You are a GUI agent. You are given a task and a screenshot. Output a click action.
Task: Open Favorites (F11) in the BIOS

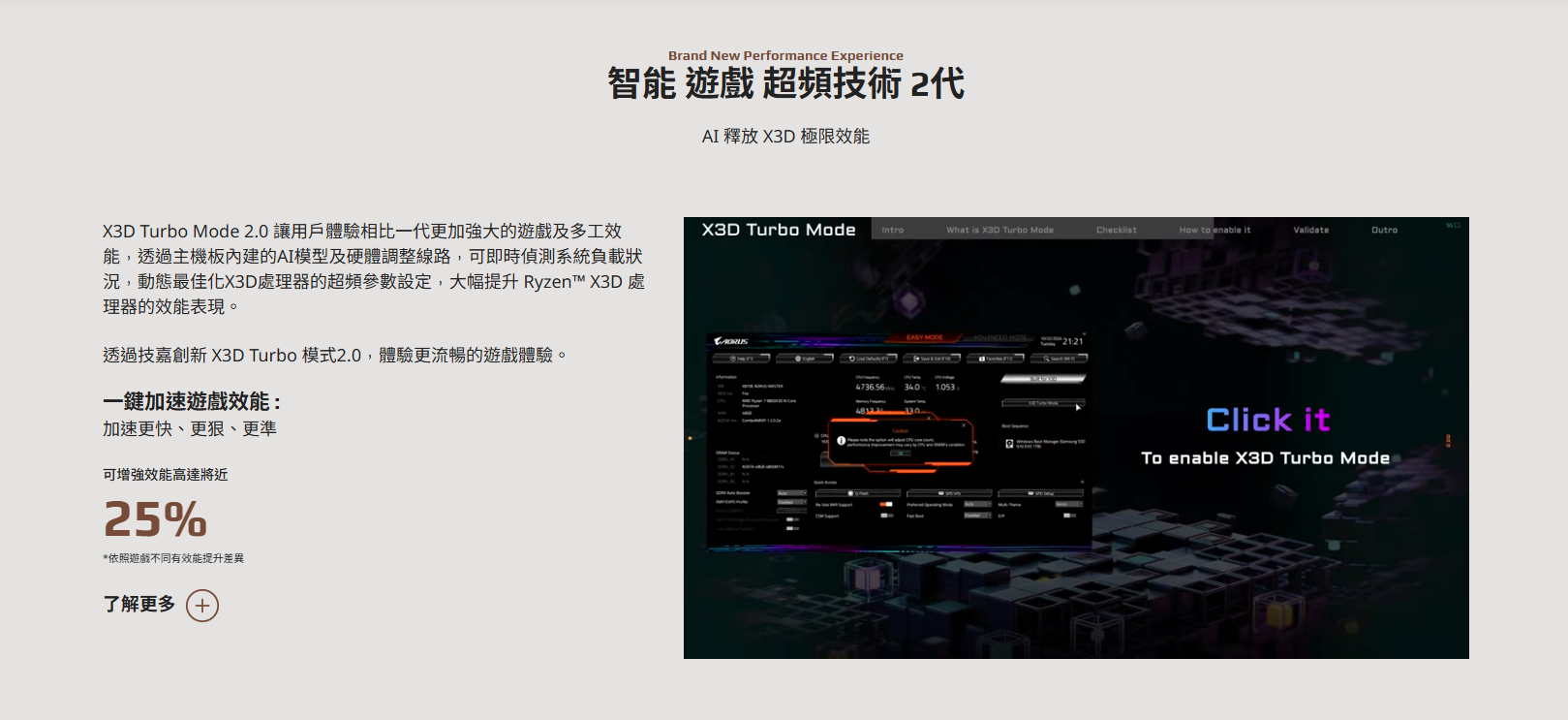coord(998,359)
